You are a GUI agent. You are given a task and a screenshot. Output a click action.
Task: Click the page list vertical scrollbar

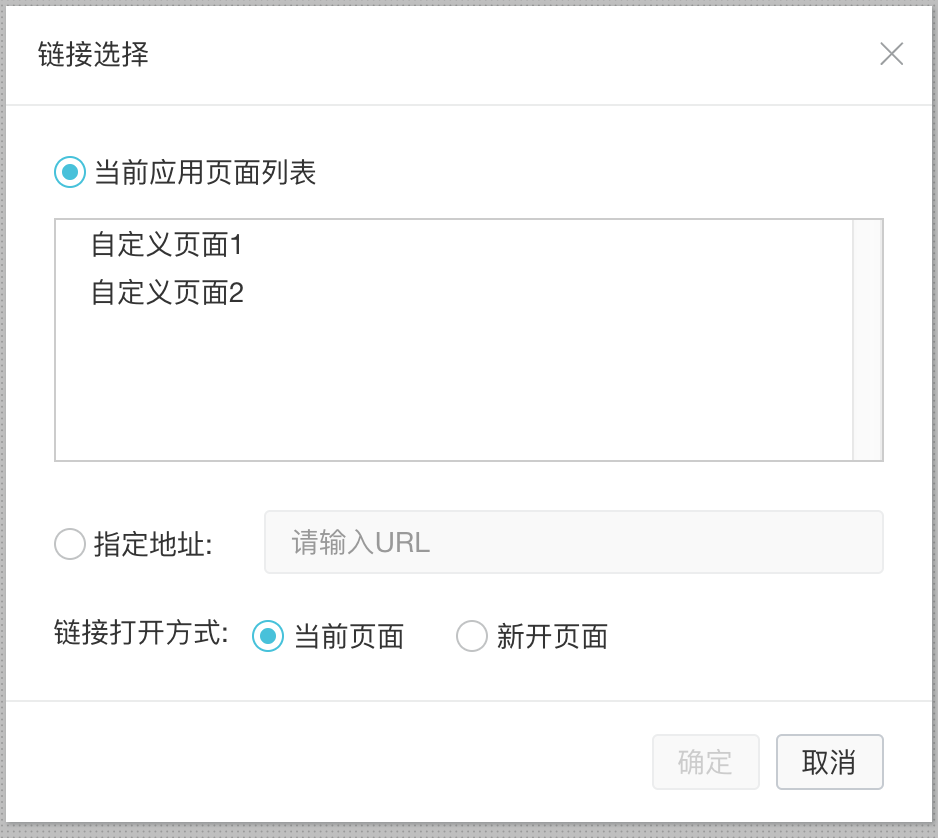(867, 340)
